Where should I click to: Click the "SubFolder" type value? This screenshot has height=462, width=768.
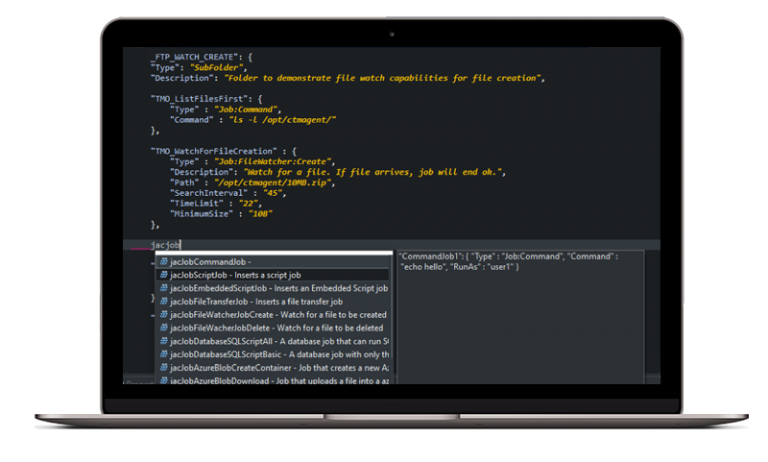(212, 67)
